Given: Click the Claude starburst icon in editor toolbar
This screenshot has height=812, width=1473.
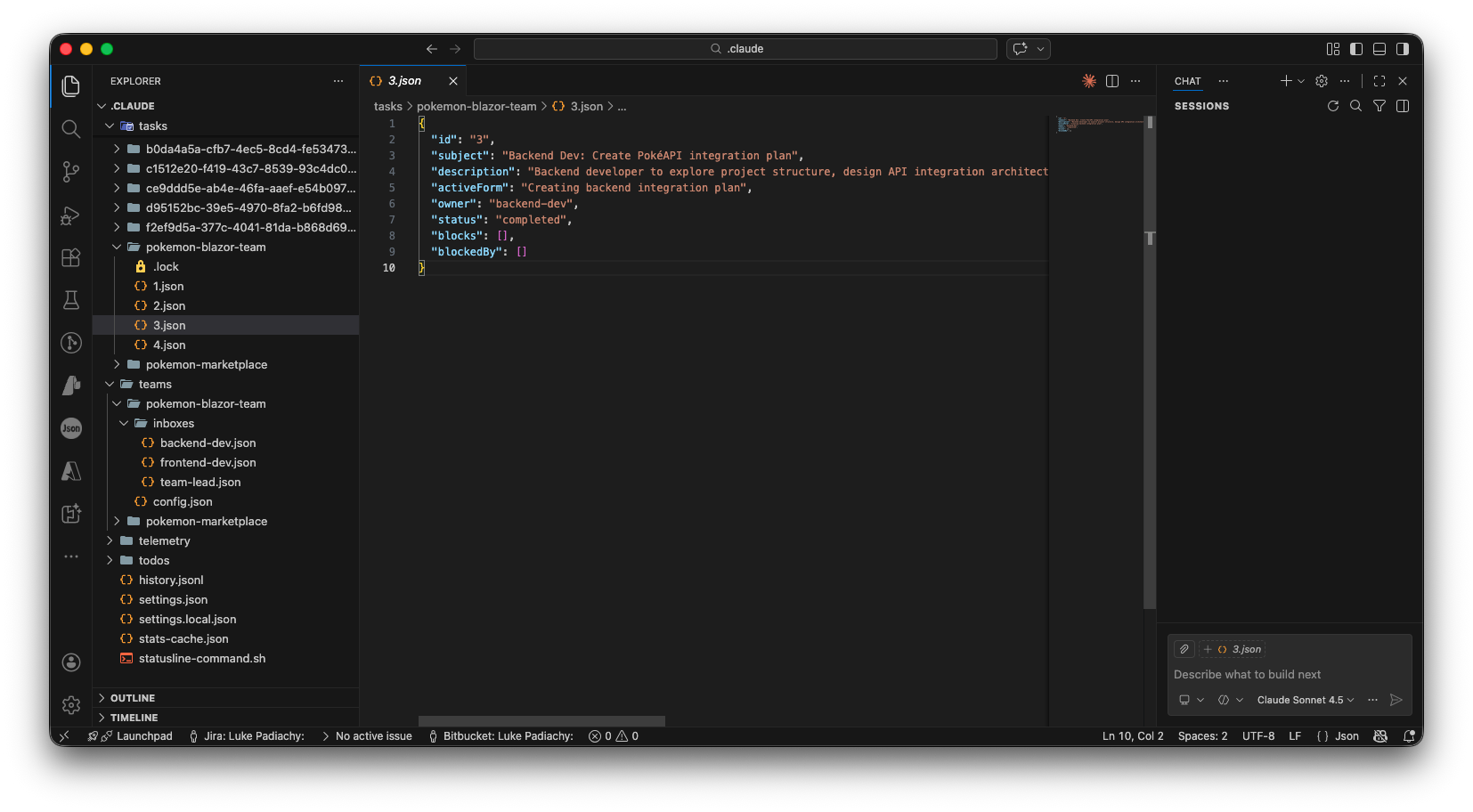Looking at the screenshot, I should 1088,81.
